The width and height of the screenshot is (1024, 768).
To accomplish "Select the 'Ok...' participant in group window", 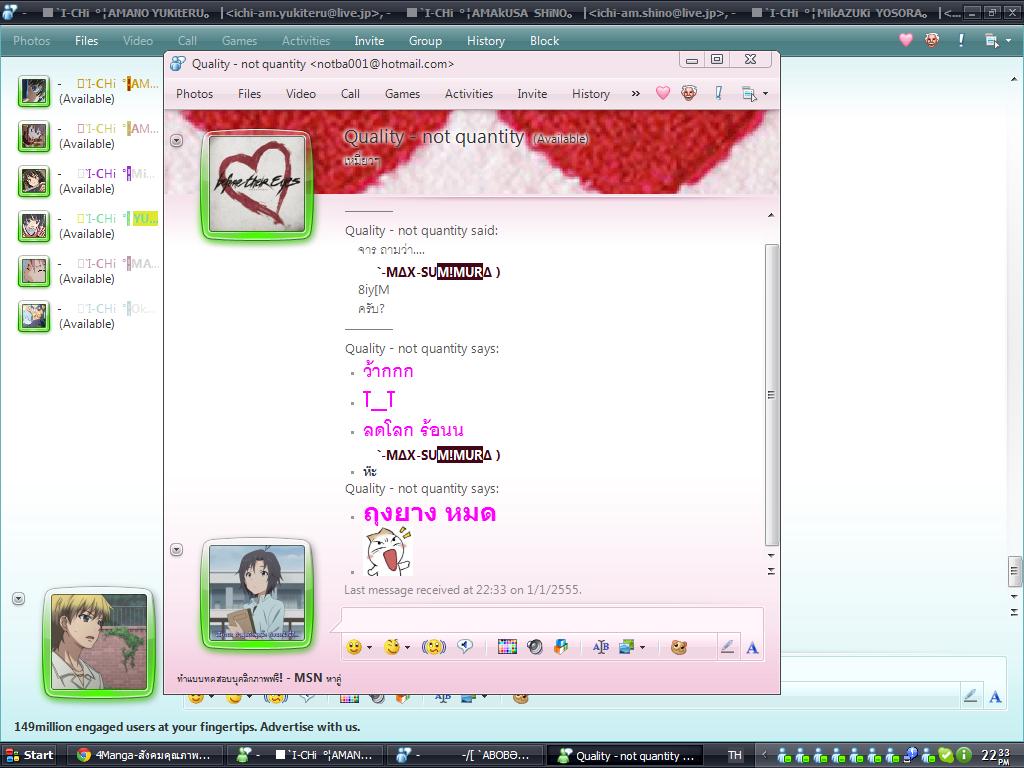I will tap(87, 316).
